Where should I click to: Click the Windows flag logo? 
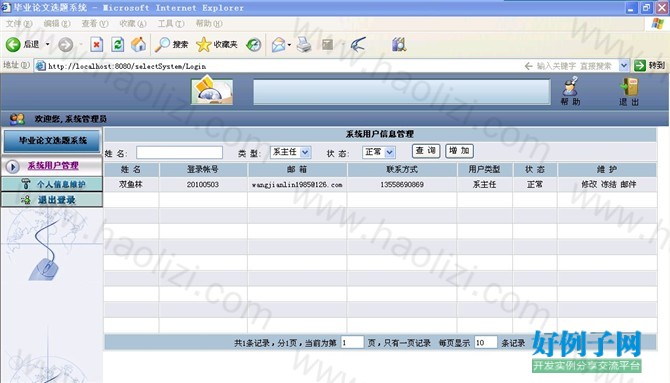click(x=657, y=24)
